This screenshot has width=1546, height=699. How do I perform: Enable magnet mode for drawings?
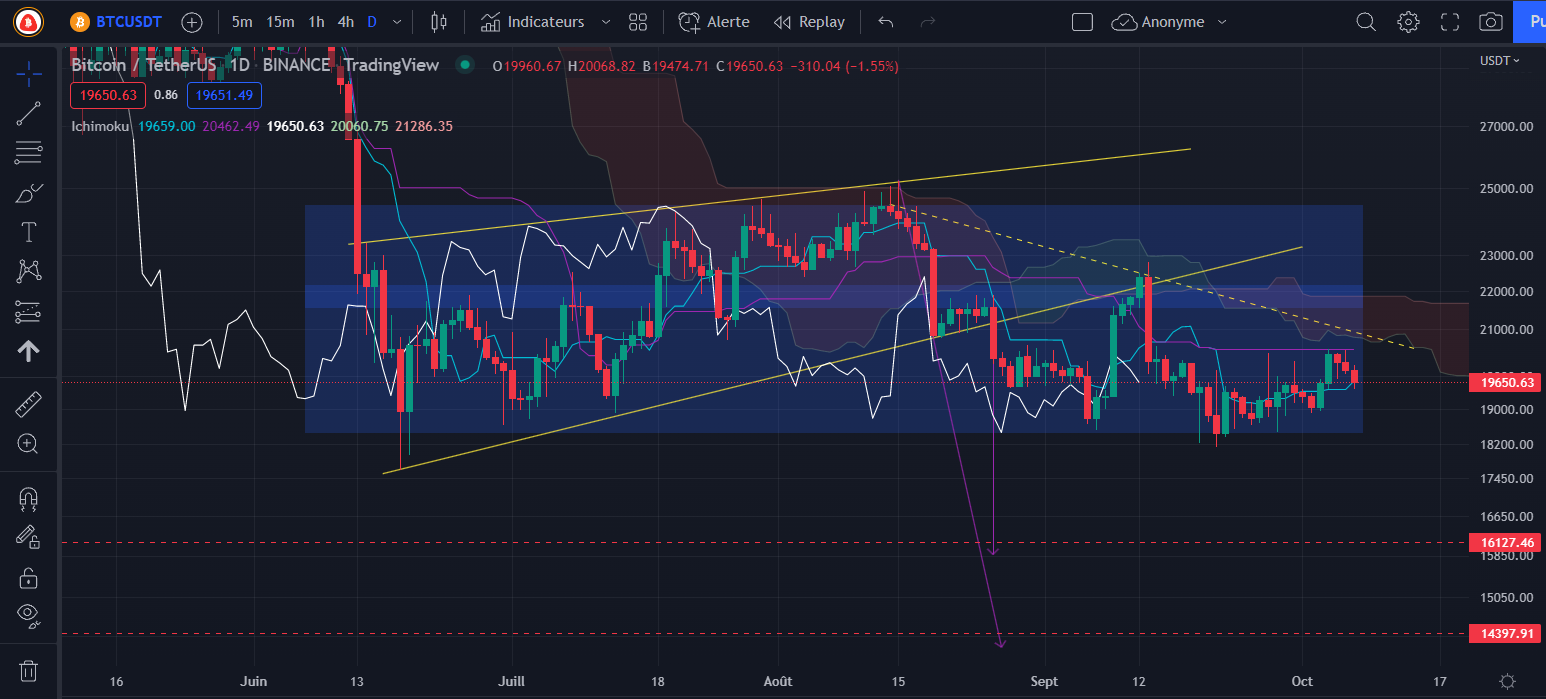tap(28, 498)
